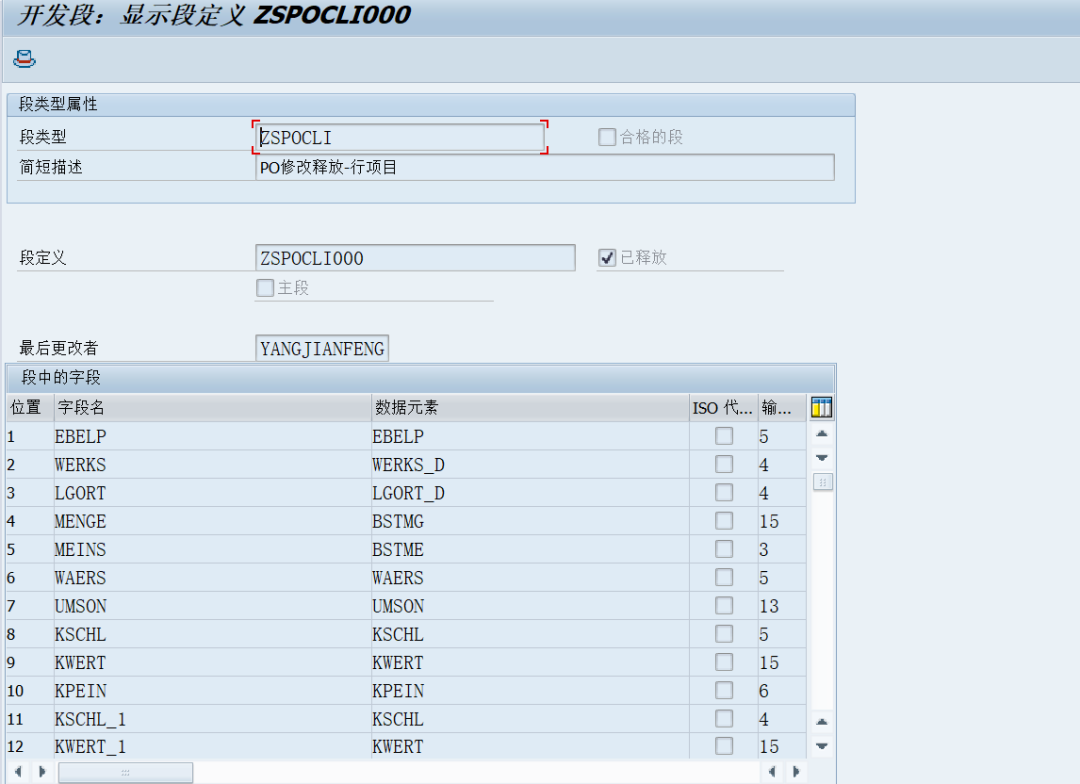The width and height of the screenshot is (1080, 784).
Task: Click length value 13 in UMSON row
Action: (782, 606)
